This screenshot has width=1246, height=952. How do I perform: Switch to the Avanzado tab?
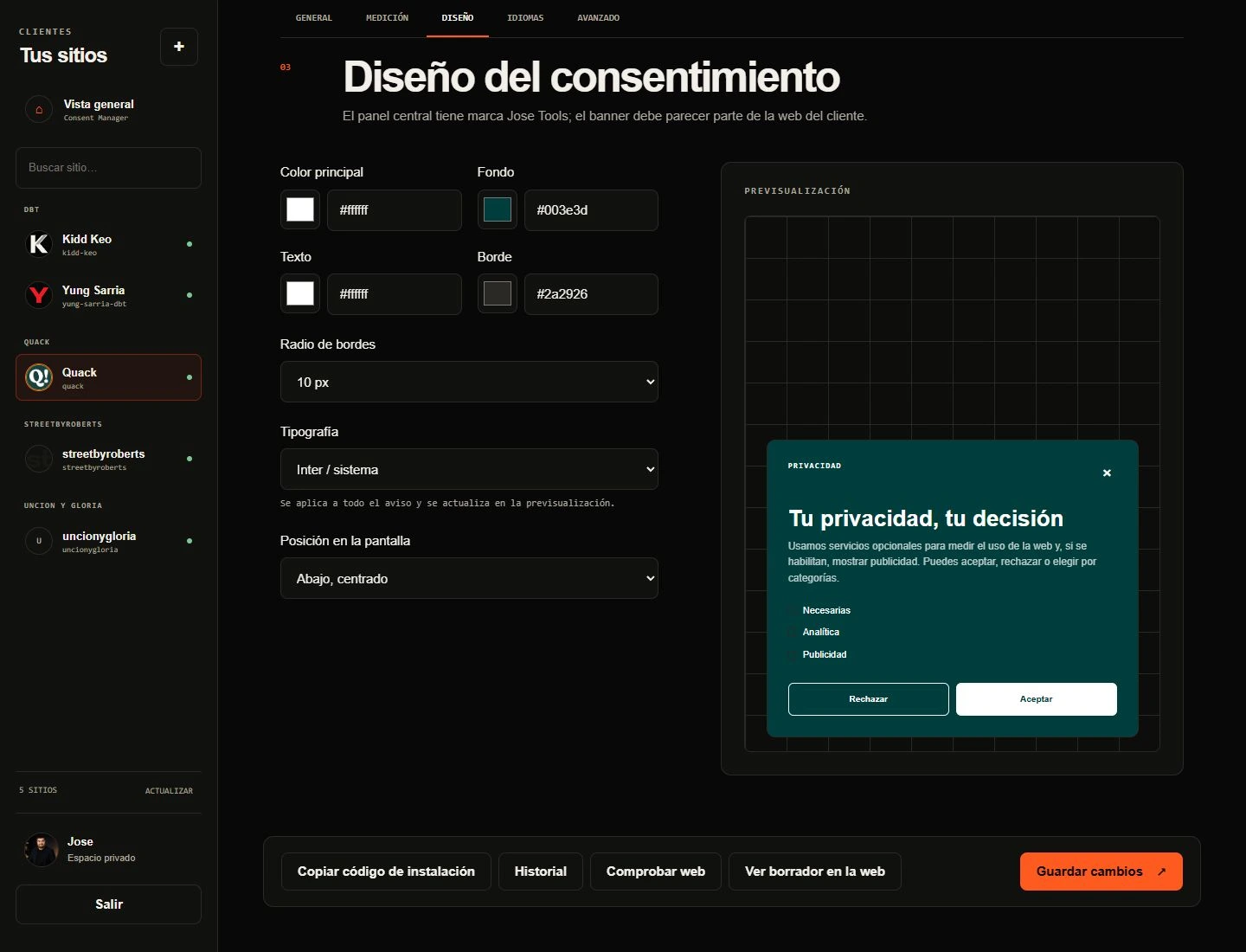pyautogui.click(x=598, y=18)
